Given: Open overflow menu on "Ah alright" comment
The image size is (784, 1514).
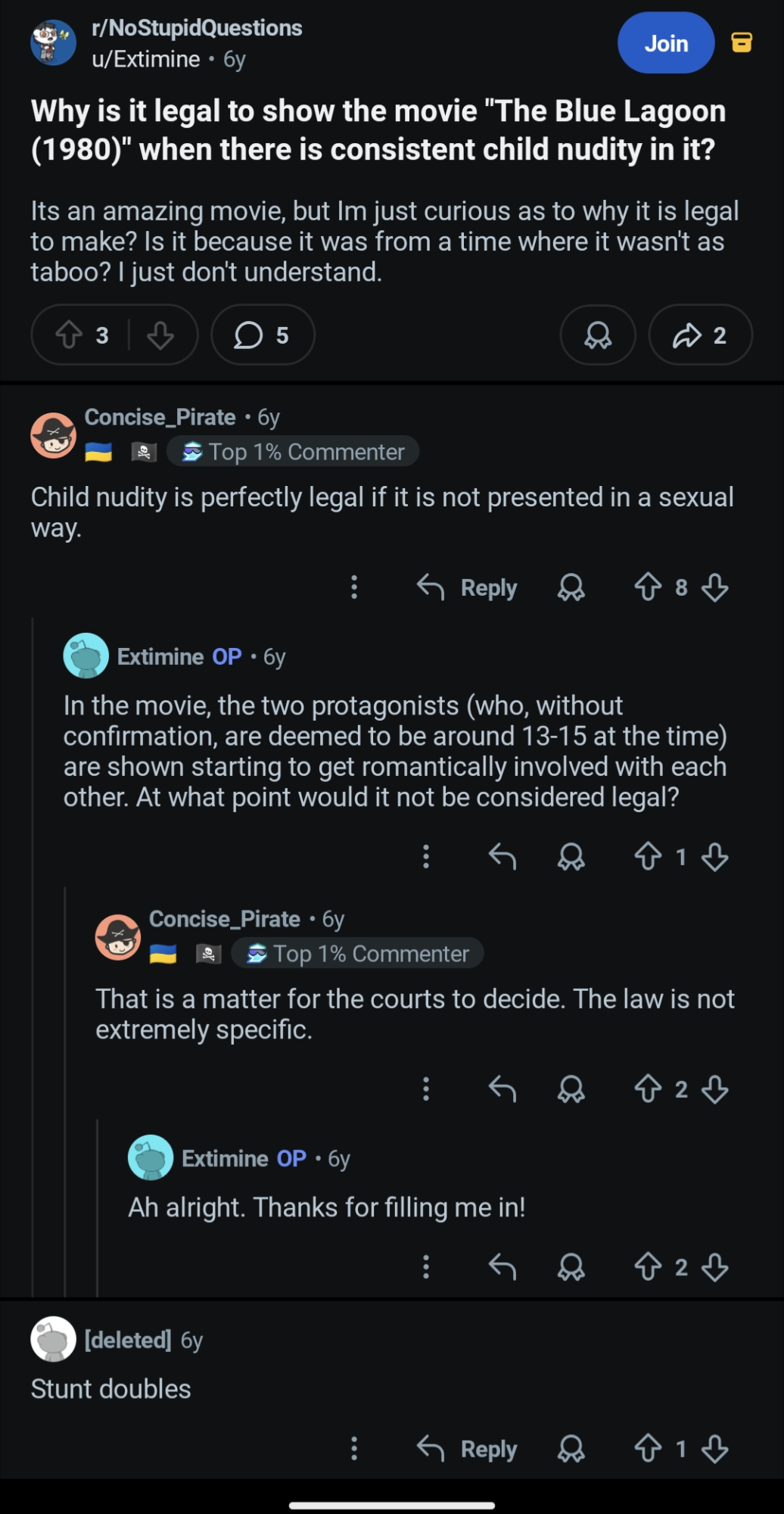Looking at the screenshot, I should pos(426,1266).
